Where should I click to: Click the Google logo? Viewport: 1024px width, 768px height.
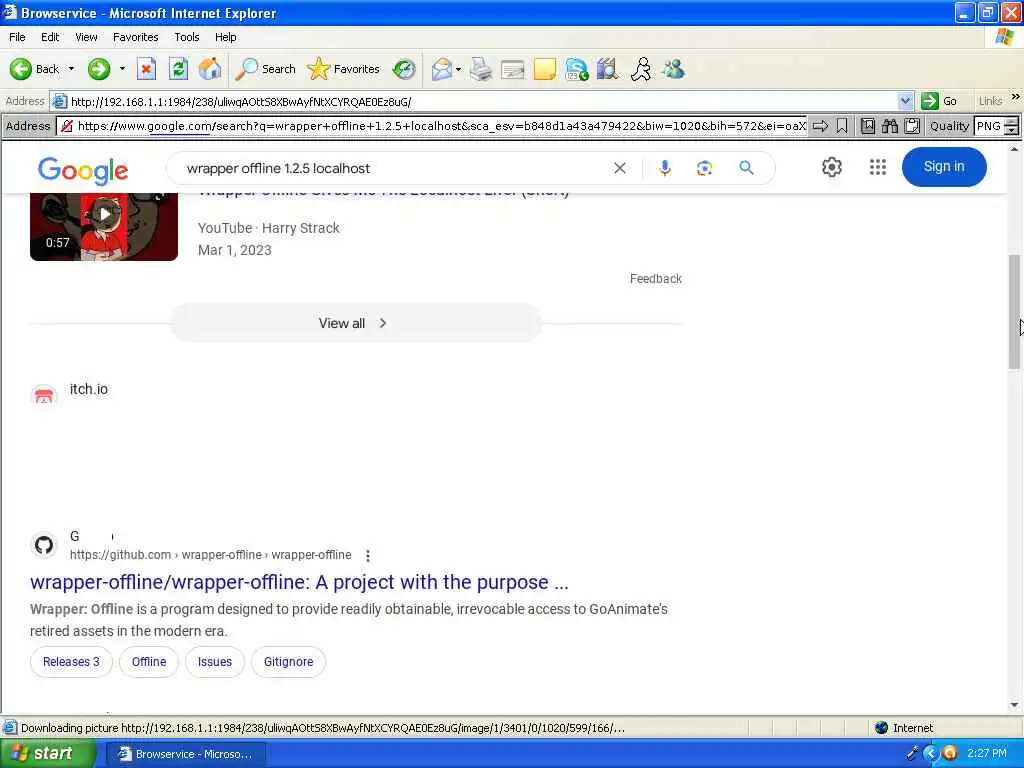tap(83, 170)
